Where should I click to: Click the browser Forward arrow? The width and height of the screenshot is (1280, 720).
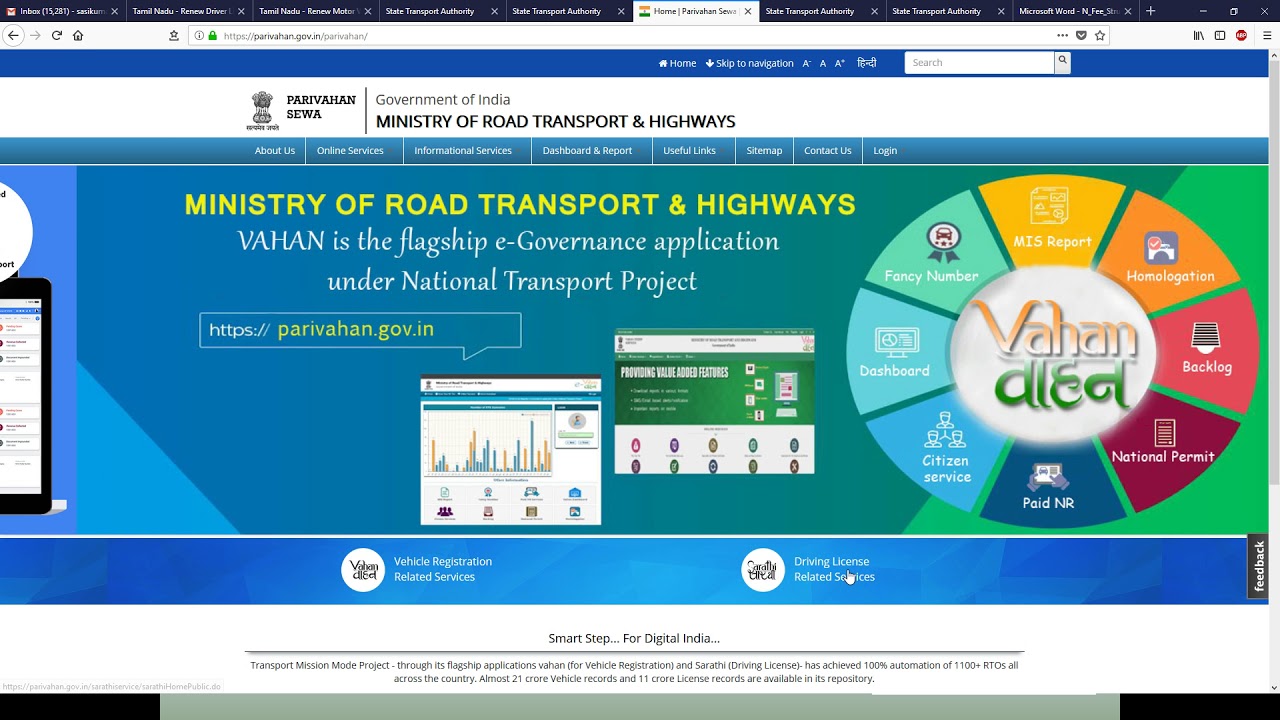[35, 35]
